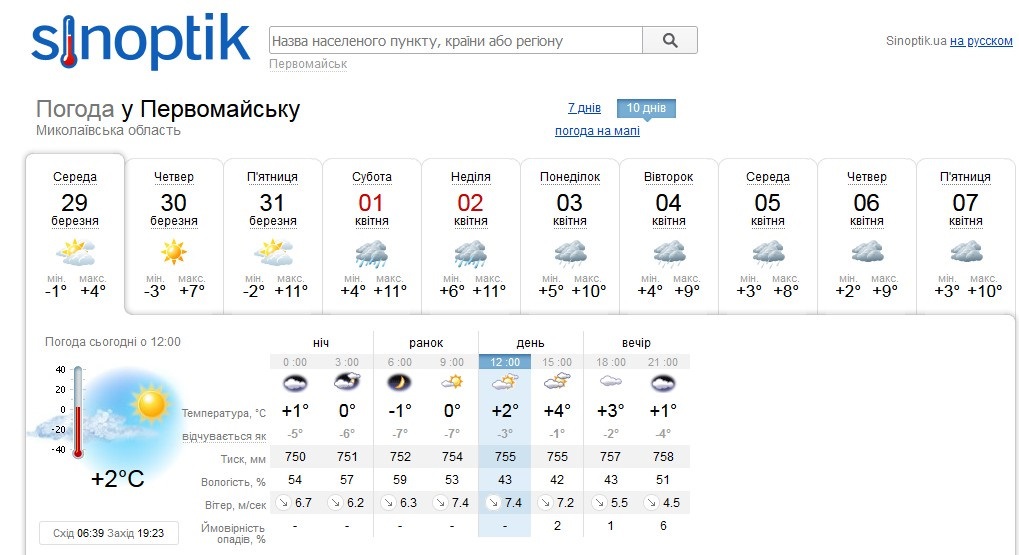Click the magnifier search button
Screen dimensions: 1019x555
click(670, 40)
